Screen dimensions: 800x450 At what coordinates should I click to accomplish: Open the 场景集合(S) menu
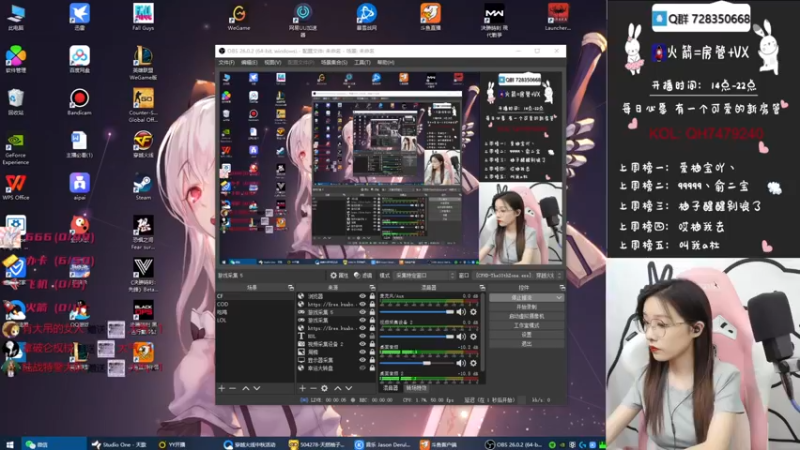pyautogui.click(x=334, y=62)
